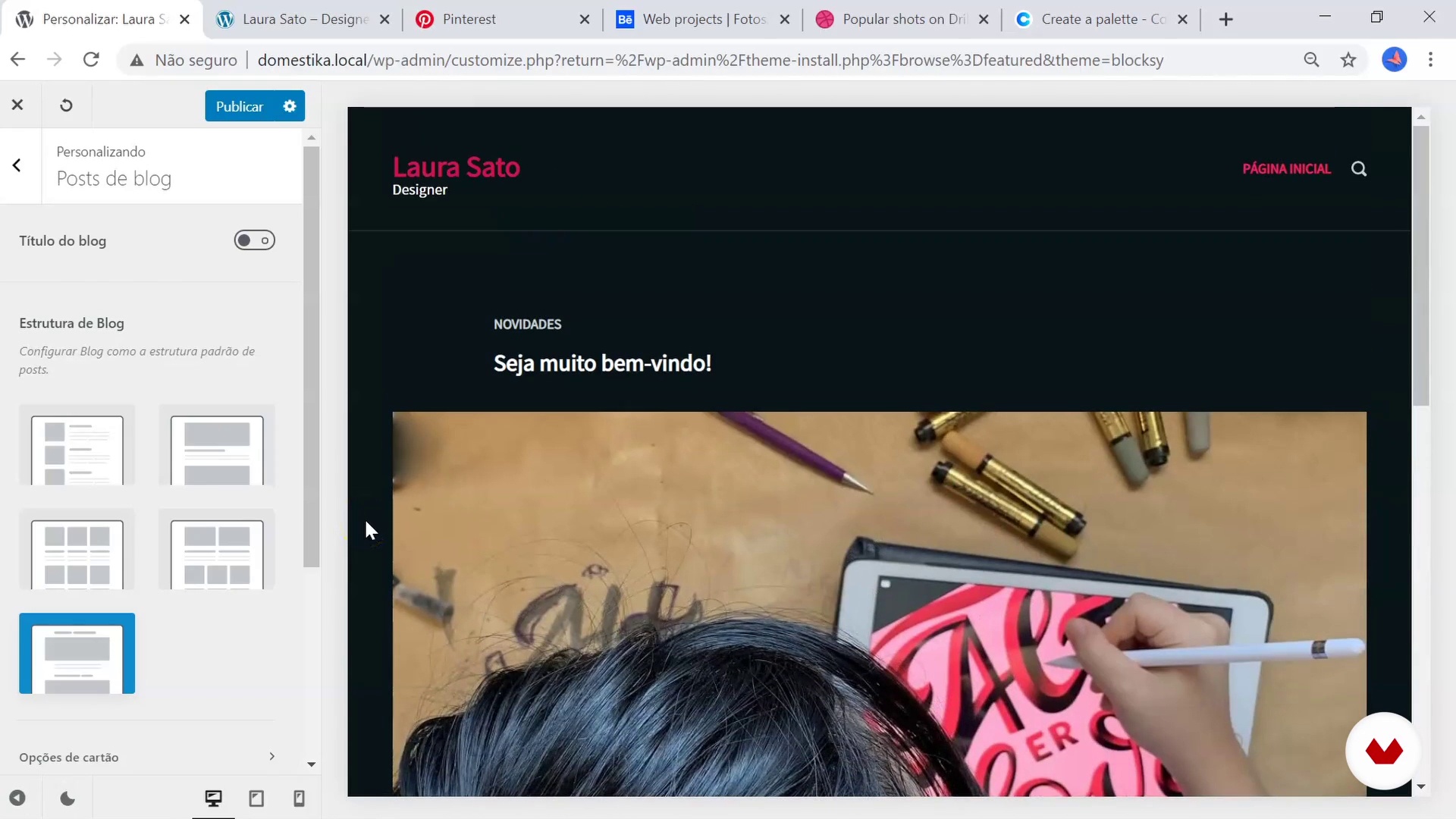Select the three-column grid blog layout
Viewport: 1456px width, 819px height.
[77, 549]
